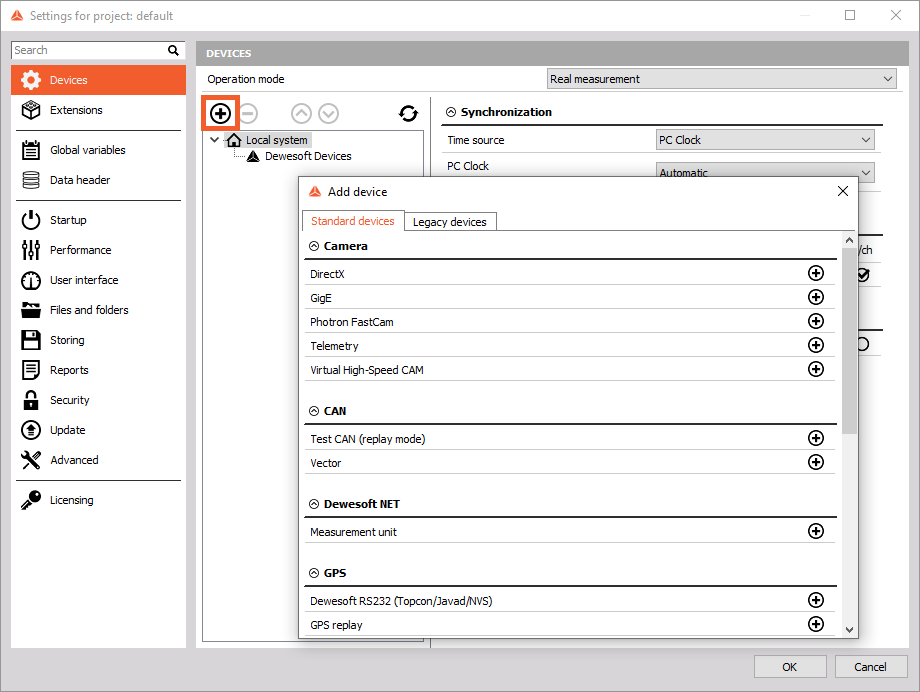
Task: Open the Operation mode dropdown
Action: [x=722, y=79]
